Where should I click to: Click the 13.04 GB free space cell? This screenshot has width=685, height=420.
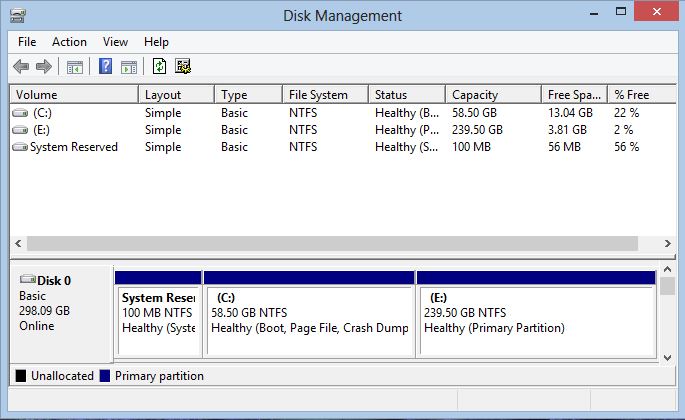point(570,113)
